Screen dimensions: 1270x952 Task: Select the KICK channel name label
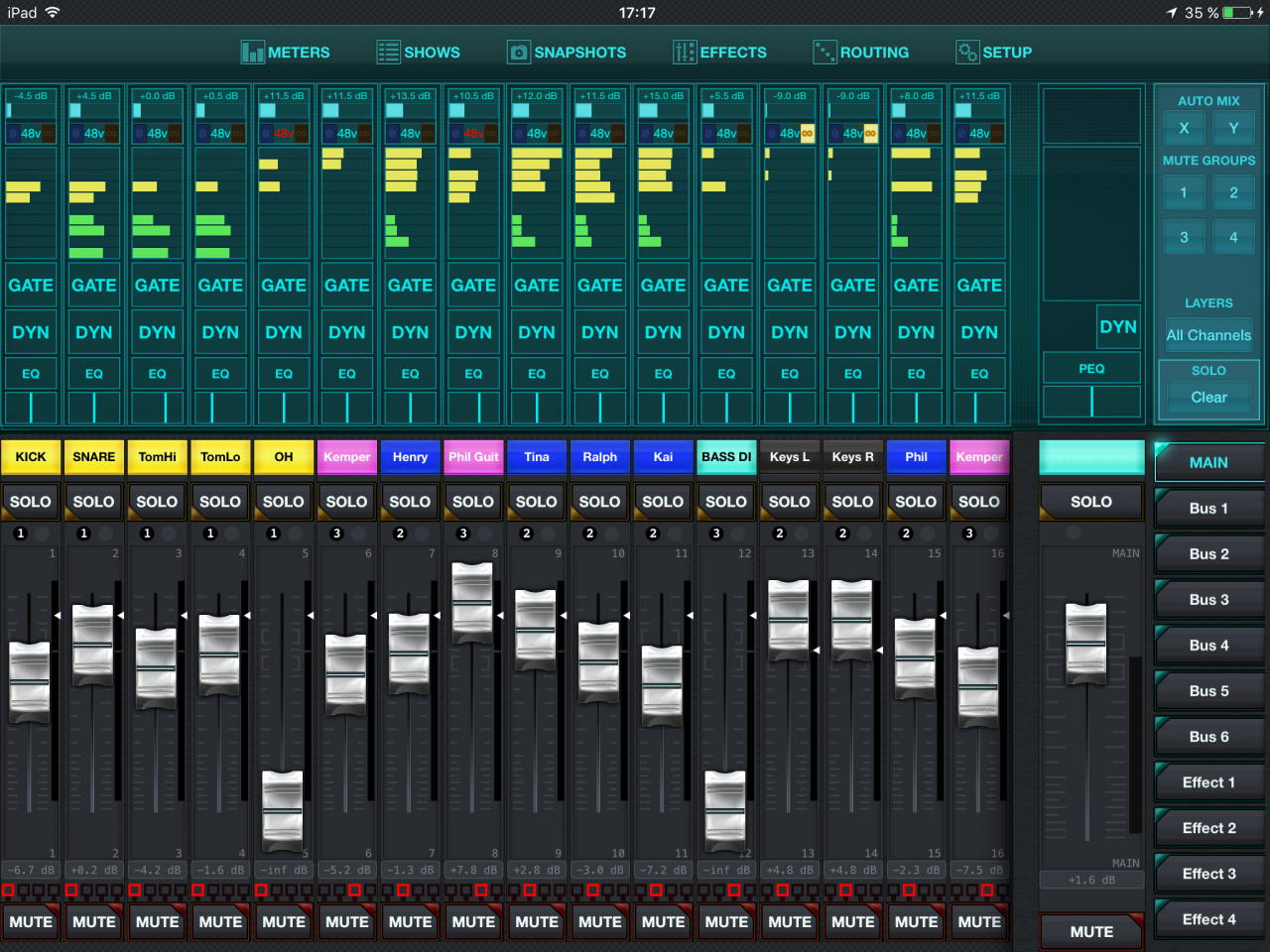31,457
